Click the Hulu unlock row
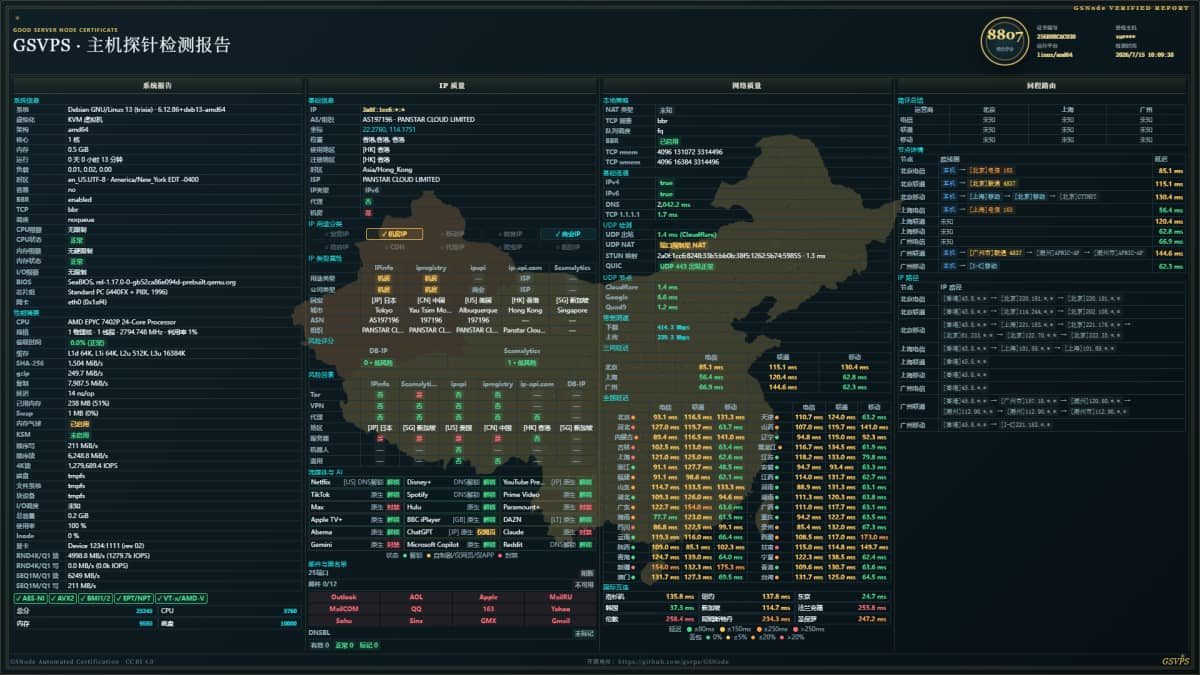This screenshot has height=675, width=1200. (x=451, y=507)
